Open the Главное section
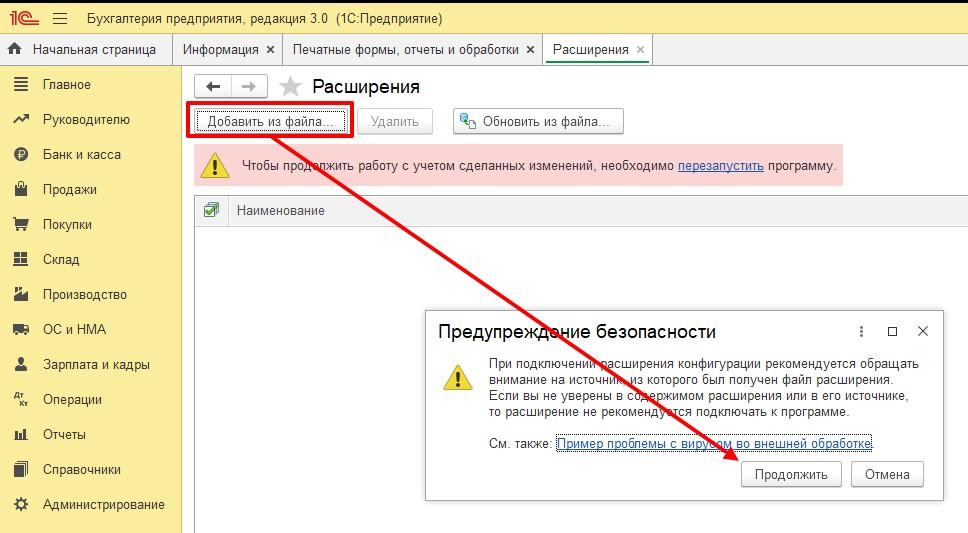The width and height of the screenshot is (968, 533). click(x=67, y=85)
